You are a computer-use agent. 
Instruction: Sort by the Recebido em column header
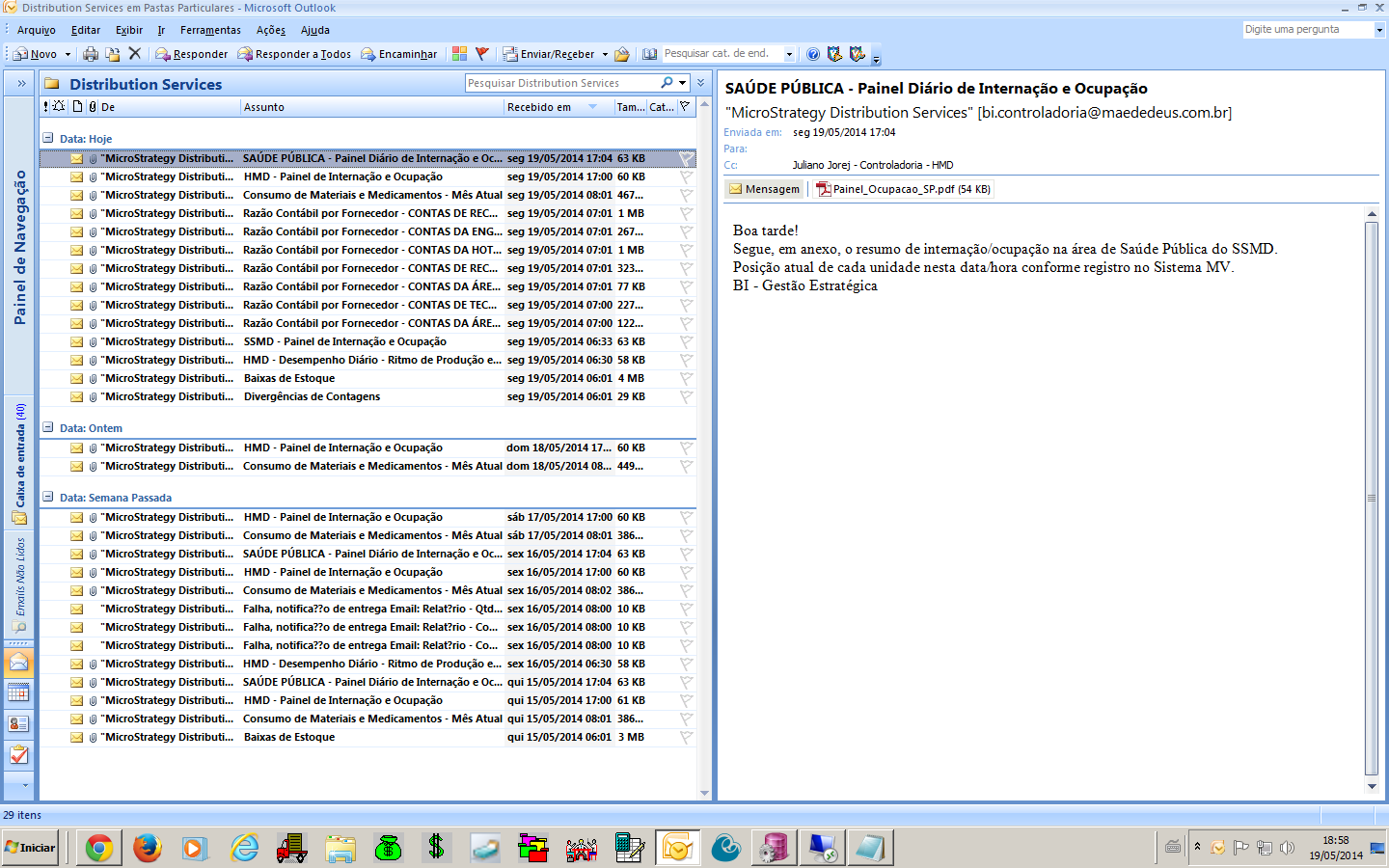(x=558, y=106)
